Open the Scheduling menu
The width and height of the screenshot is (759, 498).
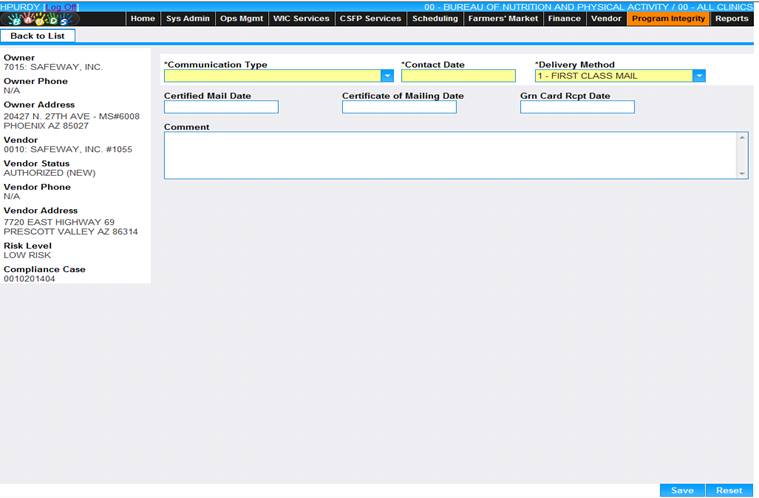(x=435, y=19)
